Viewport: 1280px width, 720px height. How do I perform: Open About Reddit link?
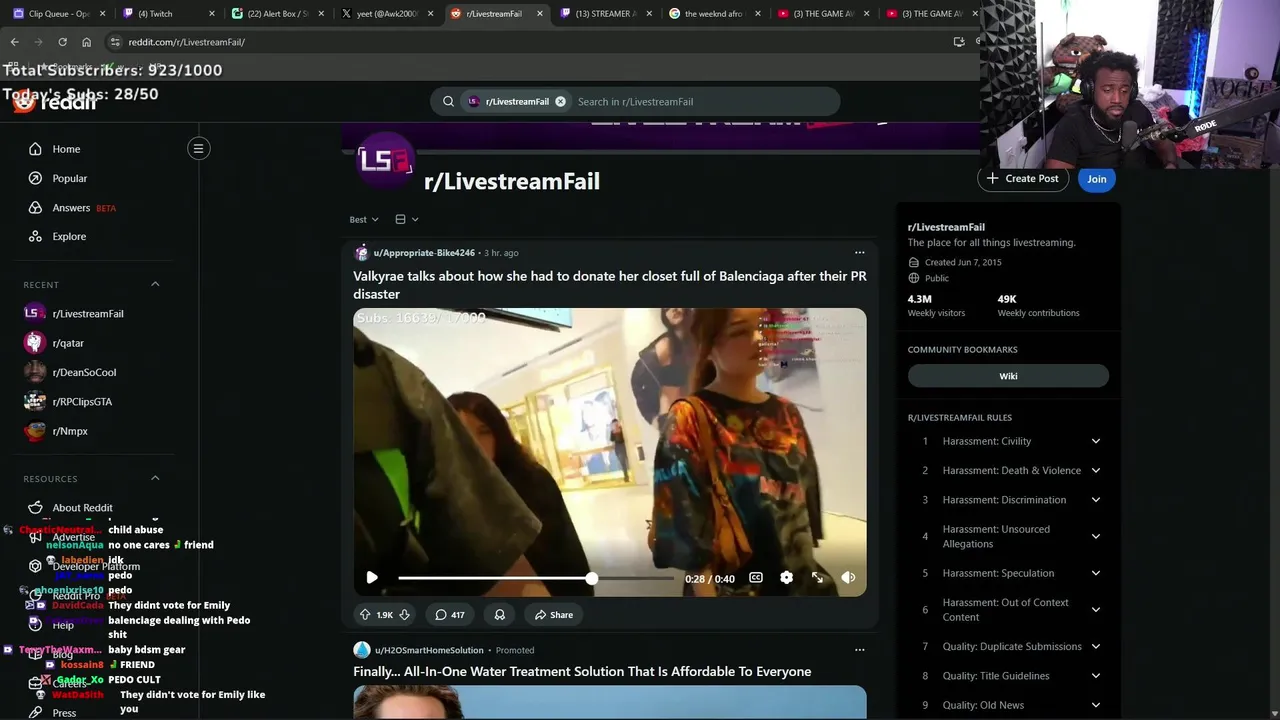[x=82, y=507]
